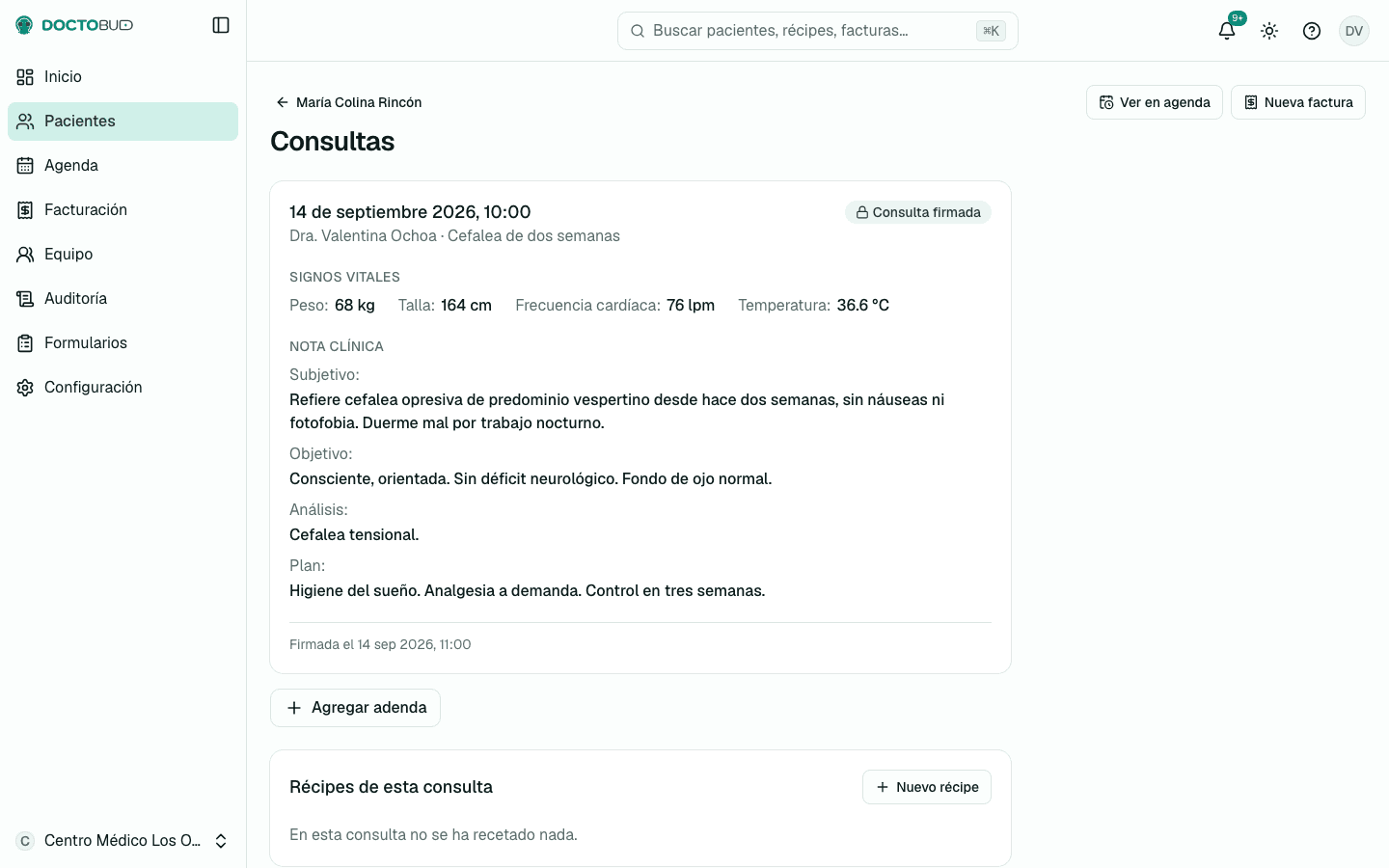Select Agenda from the sidebar

[123, 166]
